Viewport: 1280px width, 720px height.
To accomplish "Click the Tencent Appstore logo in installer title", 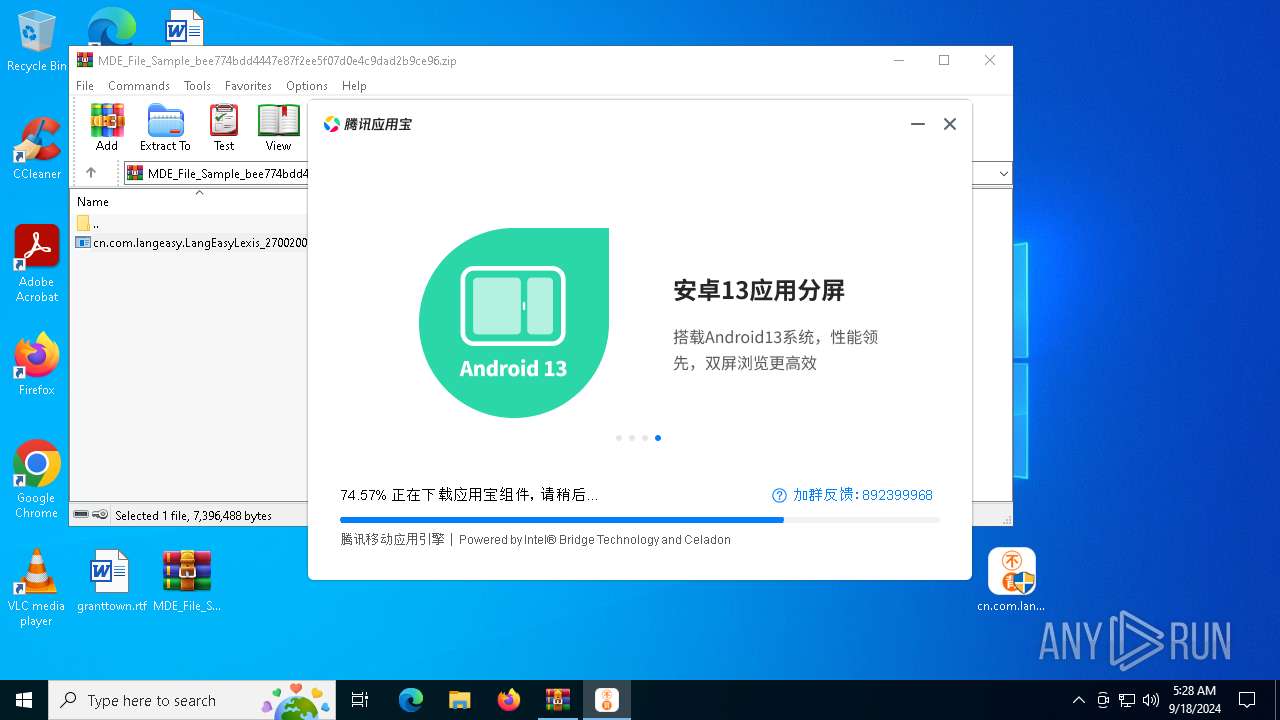I will [367, 124].
